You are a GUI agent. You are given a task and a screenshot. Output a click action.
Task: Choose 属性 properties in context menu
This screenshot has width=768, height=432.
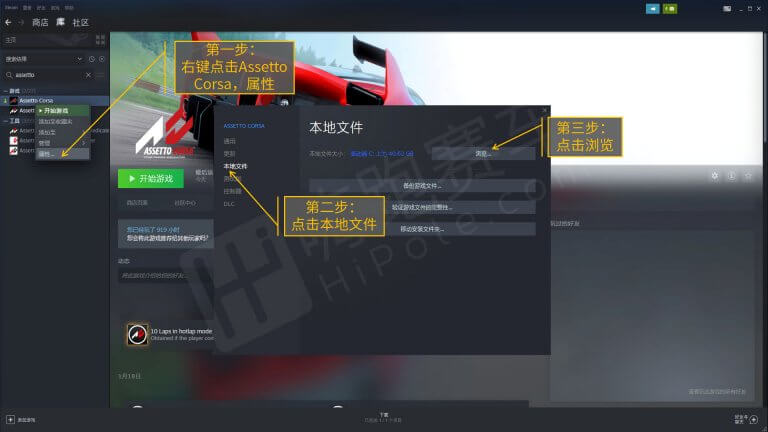[x=63, y=154]
